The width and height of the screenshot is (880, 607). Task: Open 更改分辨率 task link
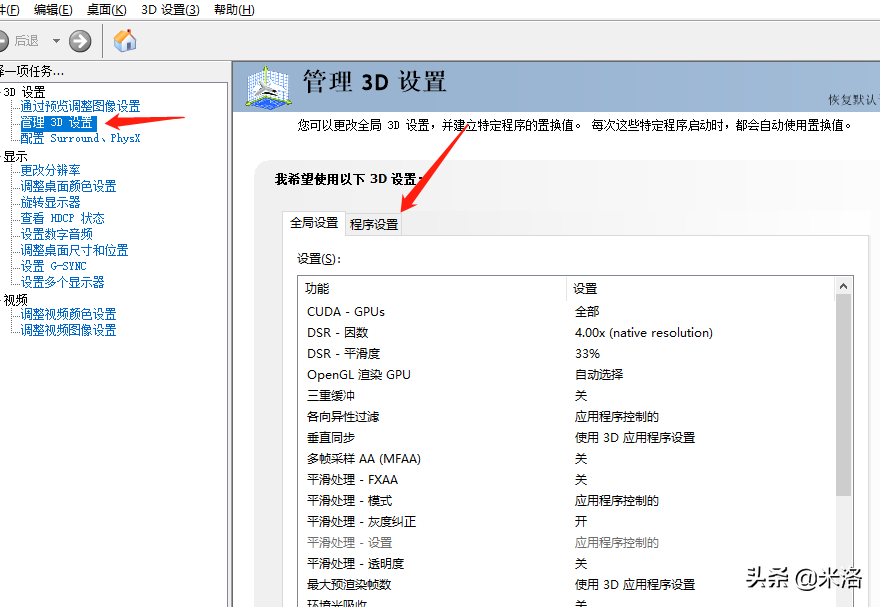pos(51,170)
